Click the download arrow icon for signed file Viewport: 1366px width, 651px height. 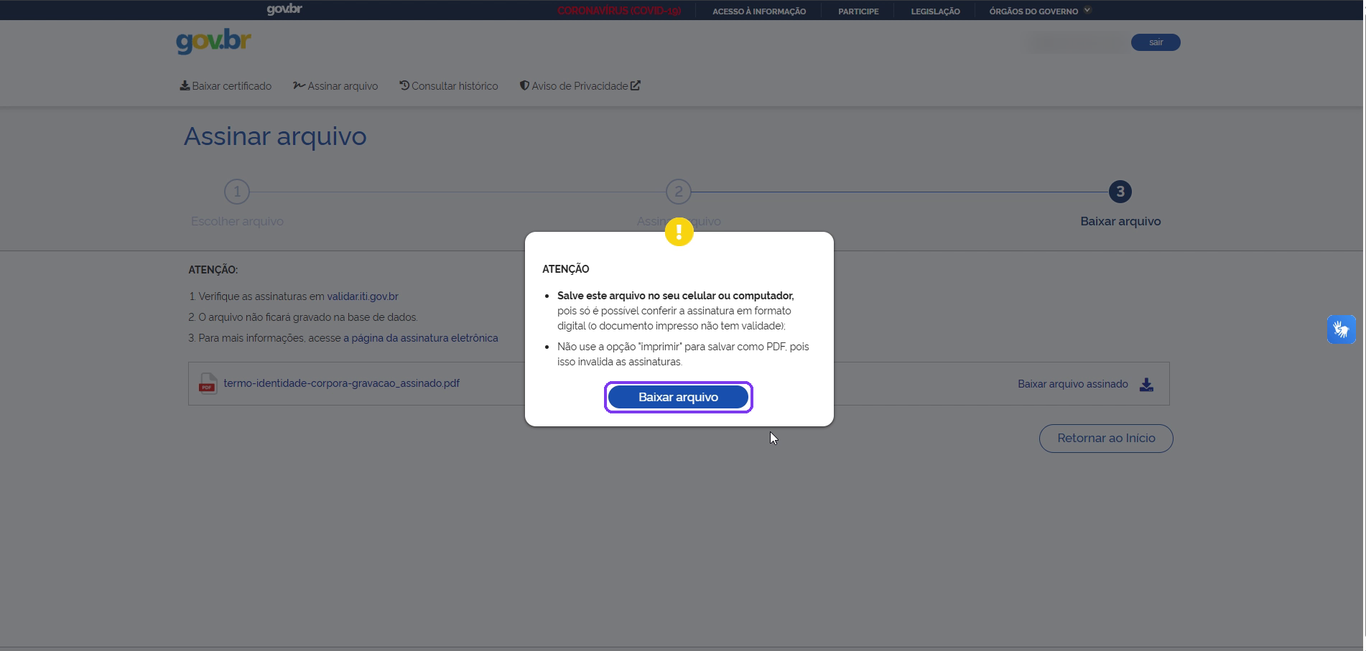pos(1147,384)
